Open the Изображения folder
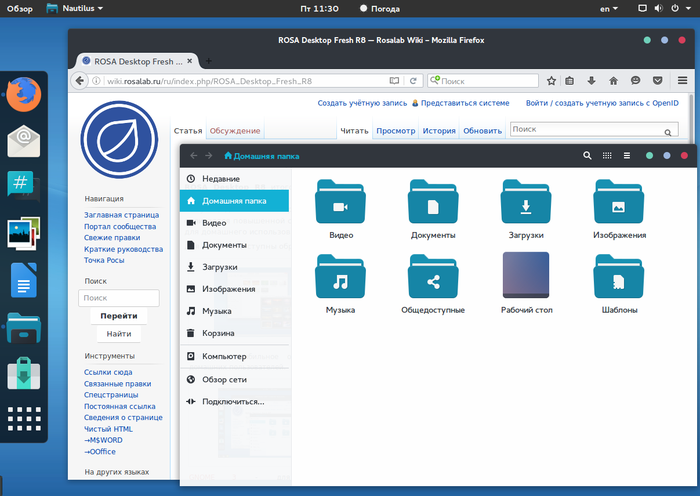Viewport: 700px width, 496px height. pyautogui.click(x=619, y=209)
